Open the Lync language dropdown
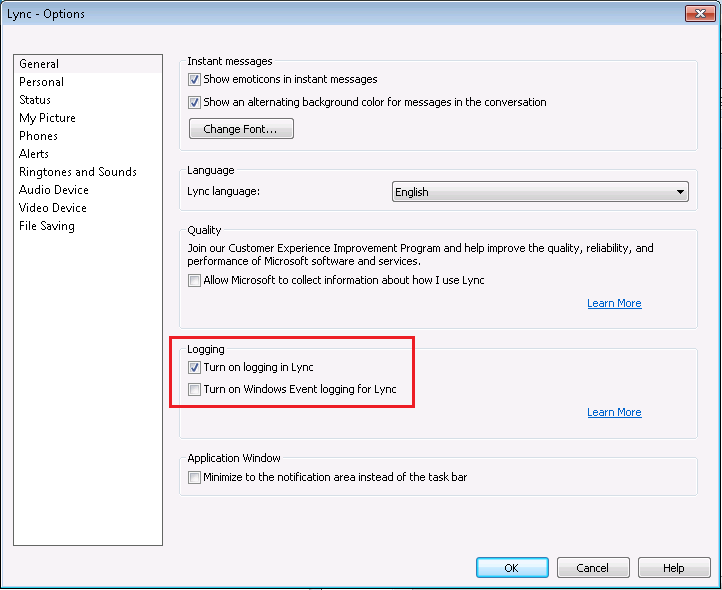 540,192
